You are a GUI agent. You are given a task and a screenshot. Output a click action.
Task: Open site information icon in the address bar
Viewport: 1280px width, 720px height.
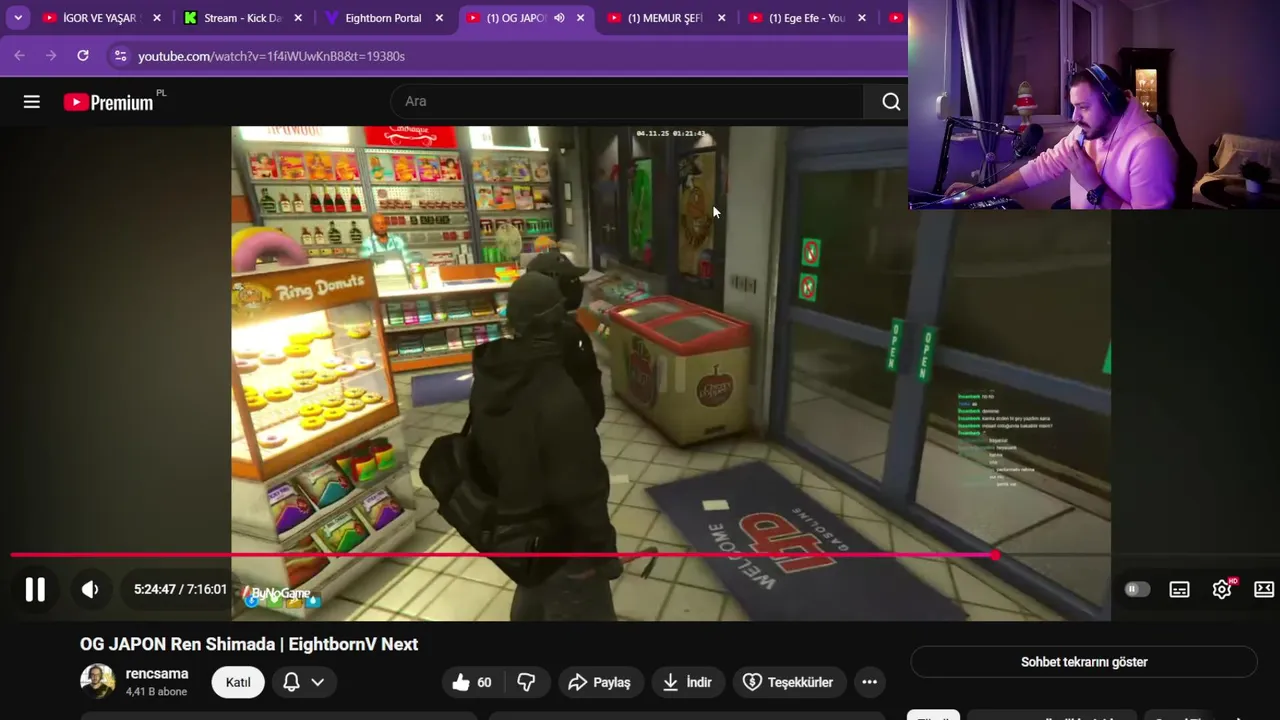point(120,56)
